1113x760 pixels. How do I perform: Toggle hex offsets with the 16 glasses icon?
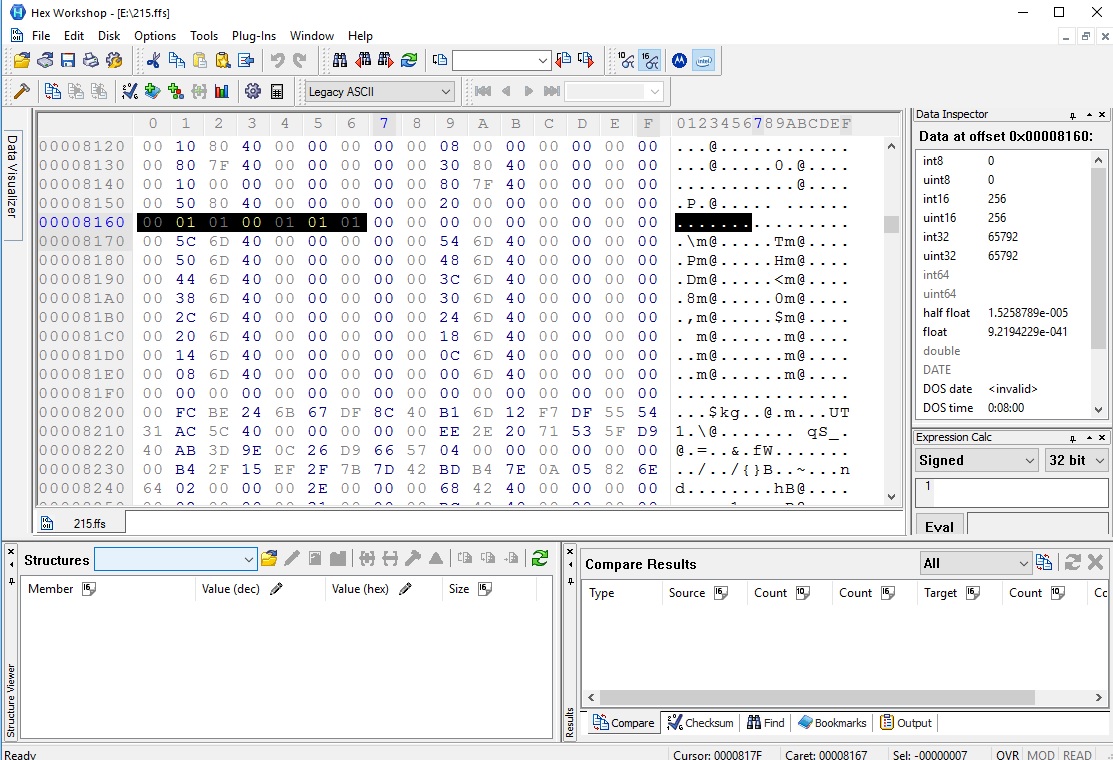pos(649,60)
